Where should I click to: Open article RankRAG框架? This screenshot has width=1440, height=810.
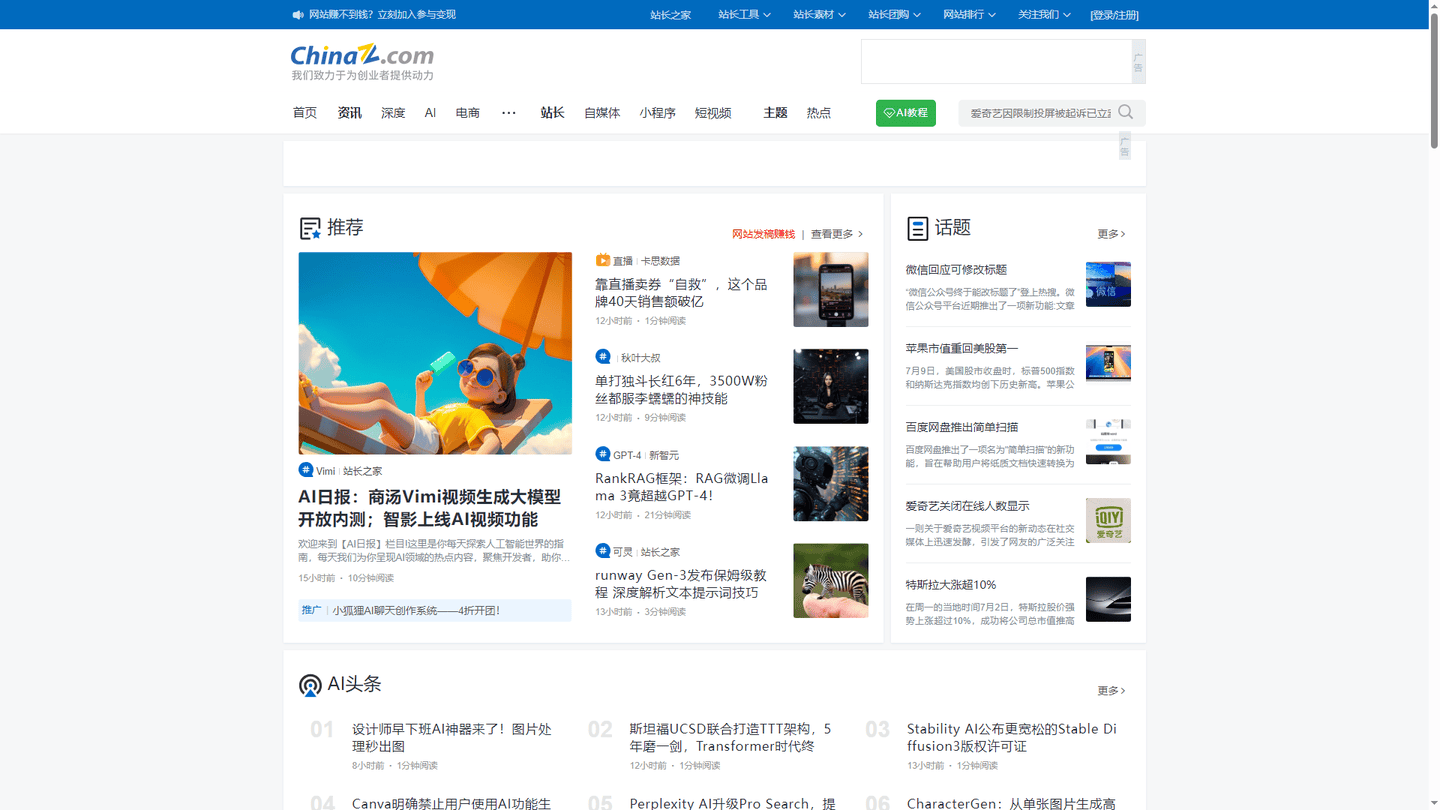point(682,487)
